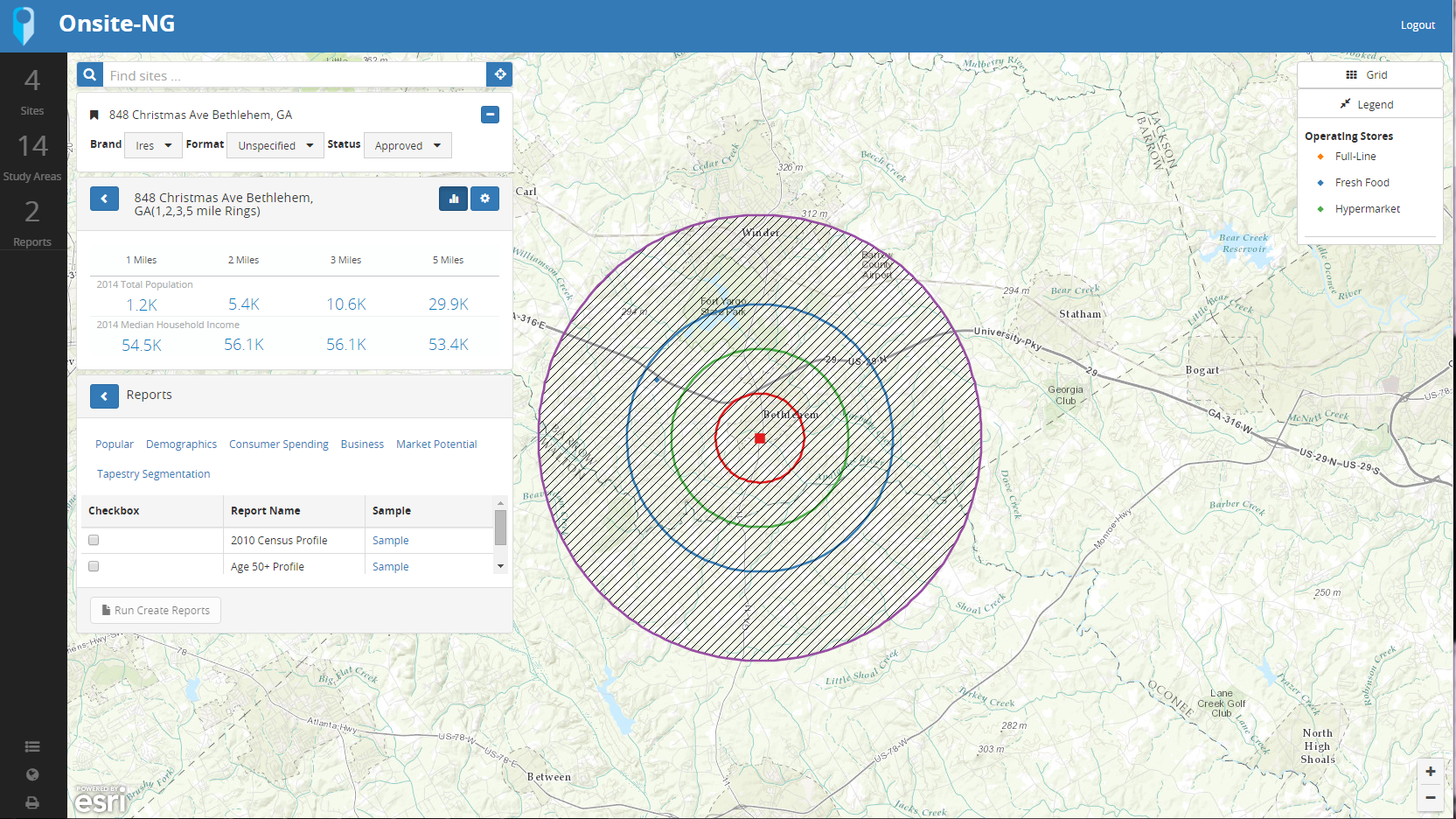Click the Logout link

click(x=1418, y=25)
